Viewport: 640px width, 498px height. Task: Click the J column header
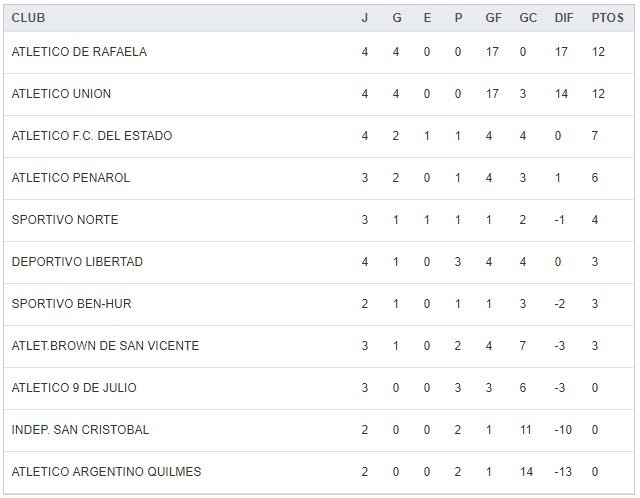pos(365,18)
